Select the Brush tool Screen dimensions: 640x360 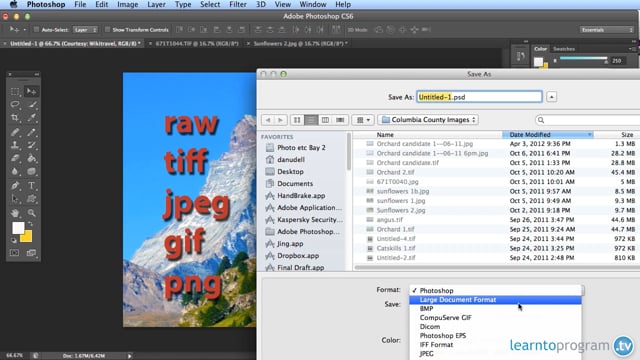pyautogui.click(x=31, y=132)
